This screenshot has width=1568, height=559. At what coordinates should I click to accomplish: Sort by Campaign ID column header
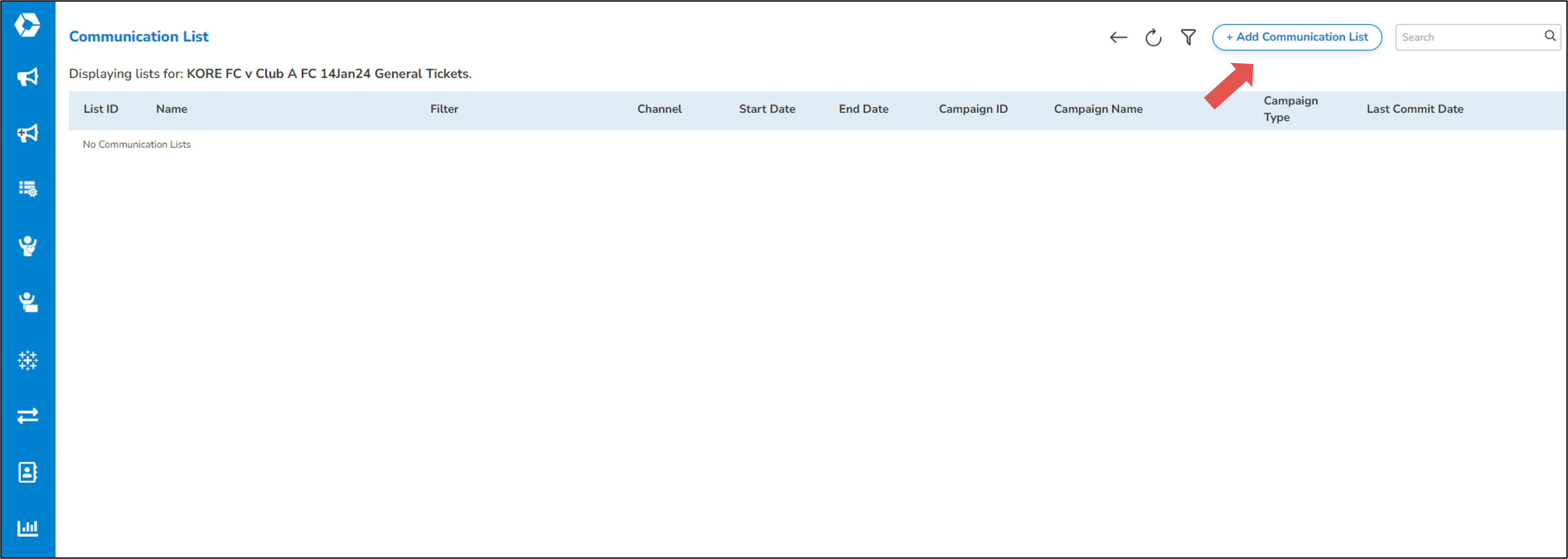coord(973,109)
